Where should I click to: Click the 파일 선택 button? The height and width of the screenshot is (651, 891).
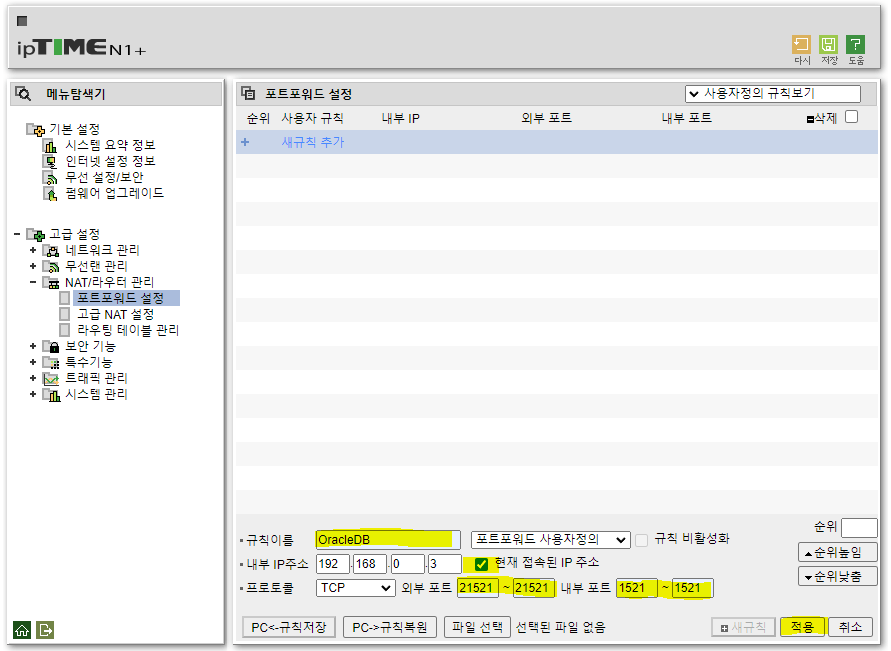[477, 627]
